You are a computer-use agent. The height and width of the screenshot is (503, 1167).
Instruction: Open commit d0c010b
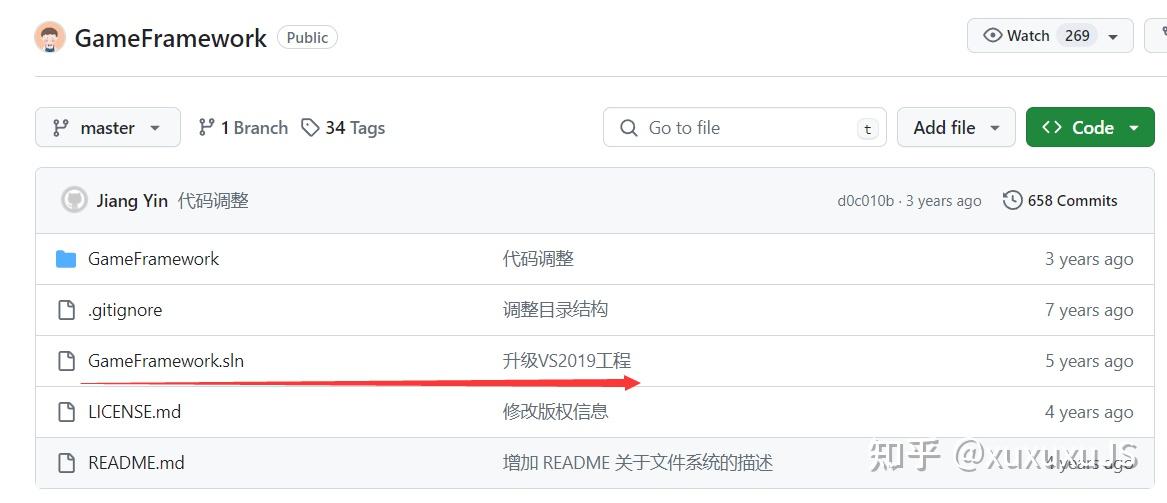pos(865,201)
